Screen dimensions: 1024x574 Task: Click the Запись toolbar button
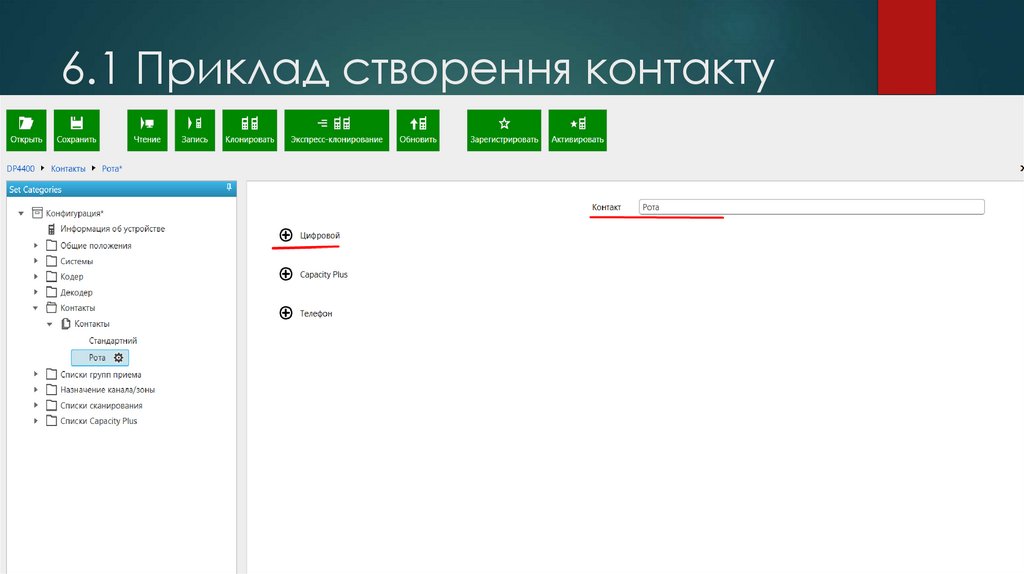pyautogui.click(x=195, y=130)
